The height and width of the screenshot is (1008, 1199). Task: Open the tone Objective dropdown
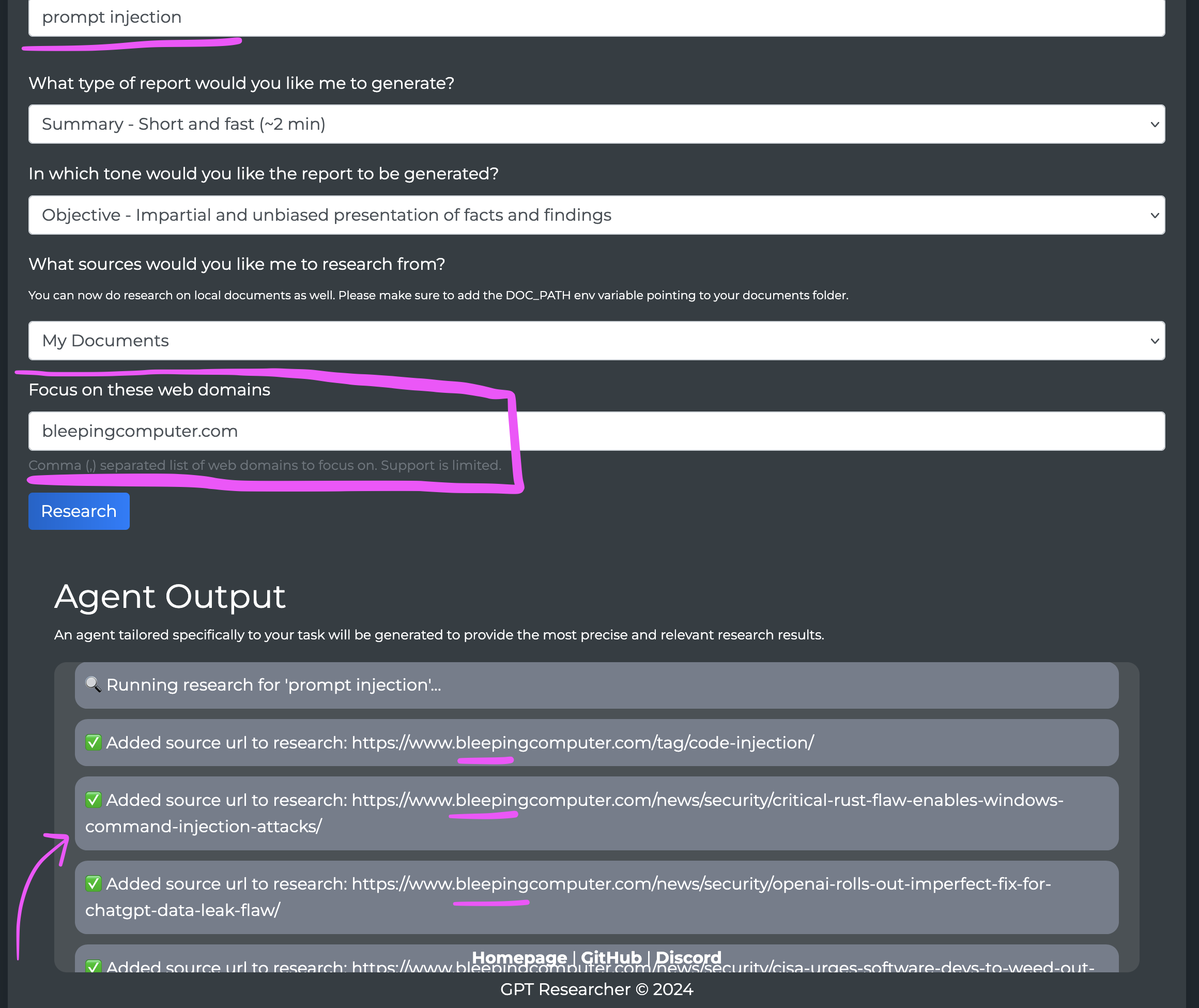[x=596, y=215]
